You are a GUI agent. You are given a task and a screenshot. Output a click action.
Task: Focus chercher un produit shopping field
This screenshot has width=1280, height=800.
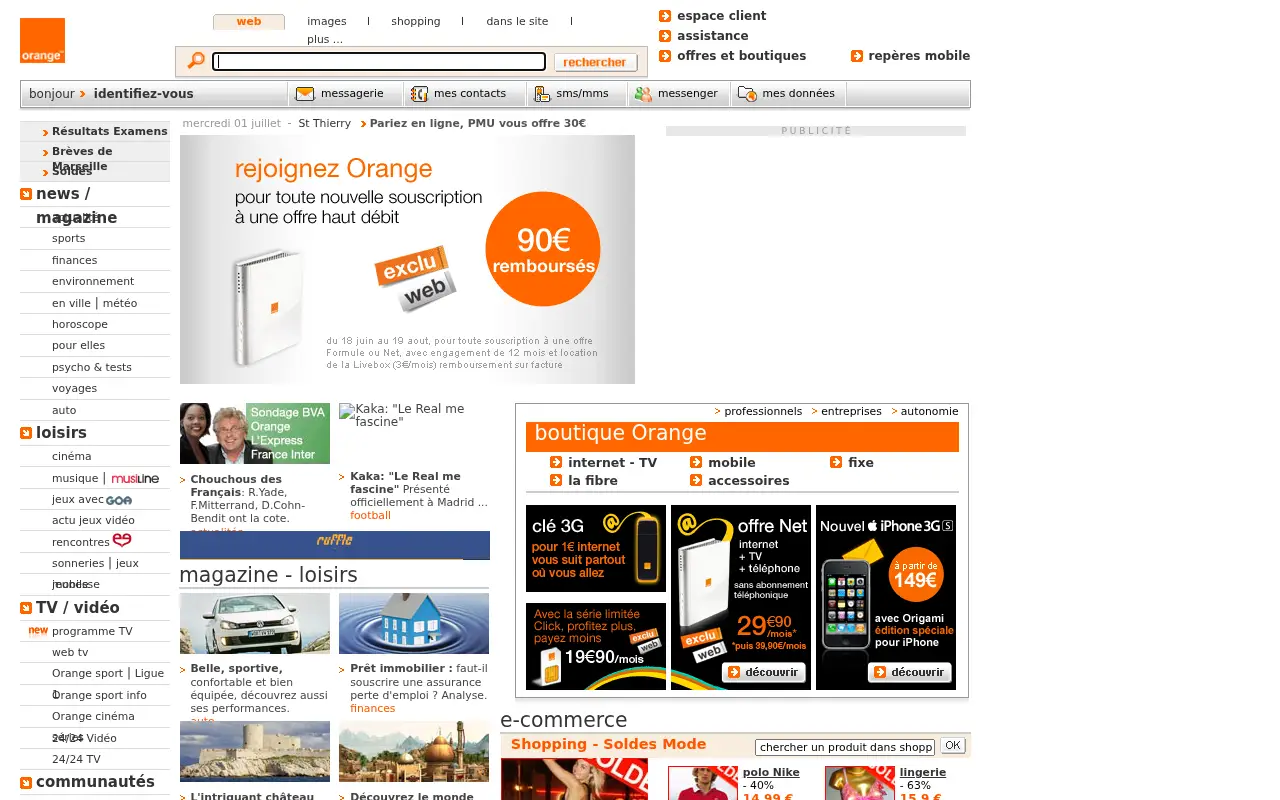pos(845,747)
